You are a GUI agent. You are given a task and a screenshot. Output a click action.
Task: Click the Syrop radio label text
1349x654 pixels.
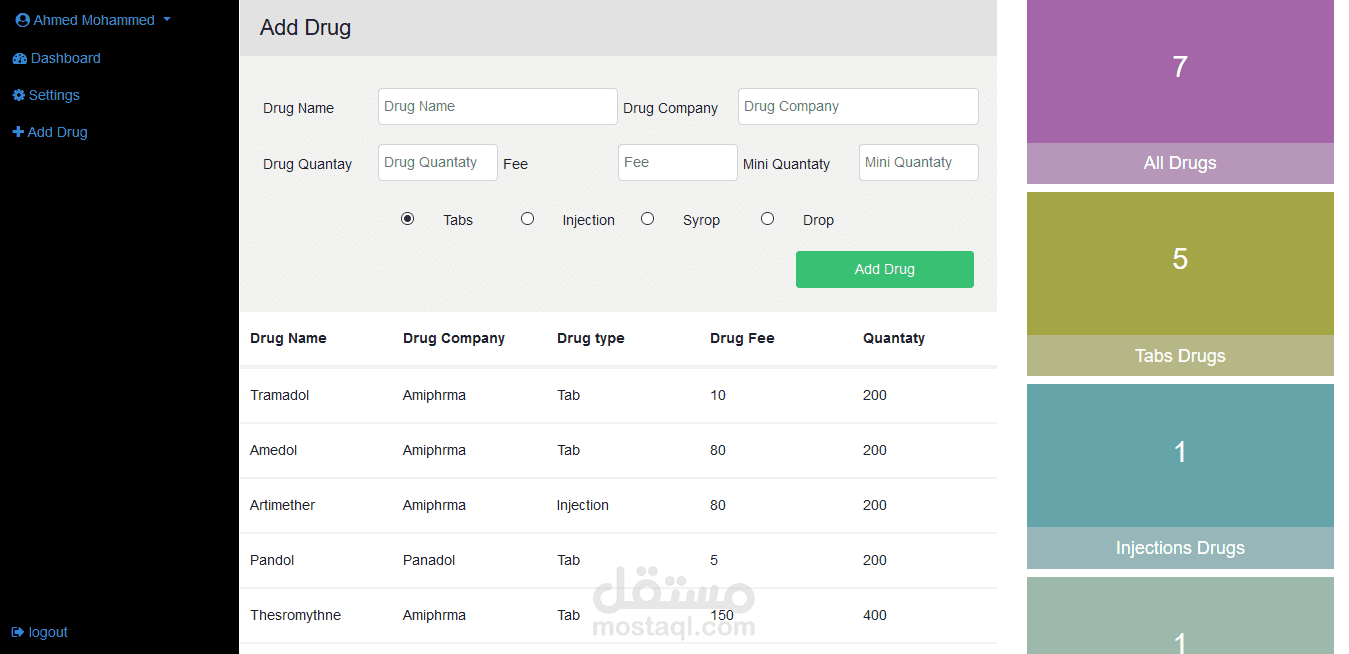click(701, 220)
